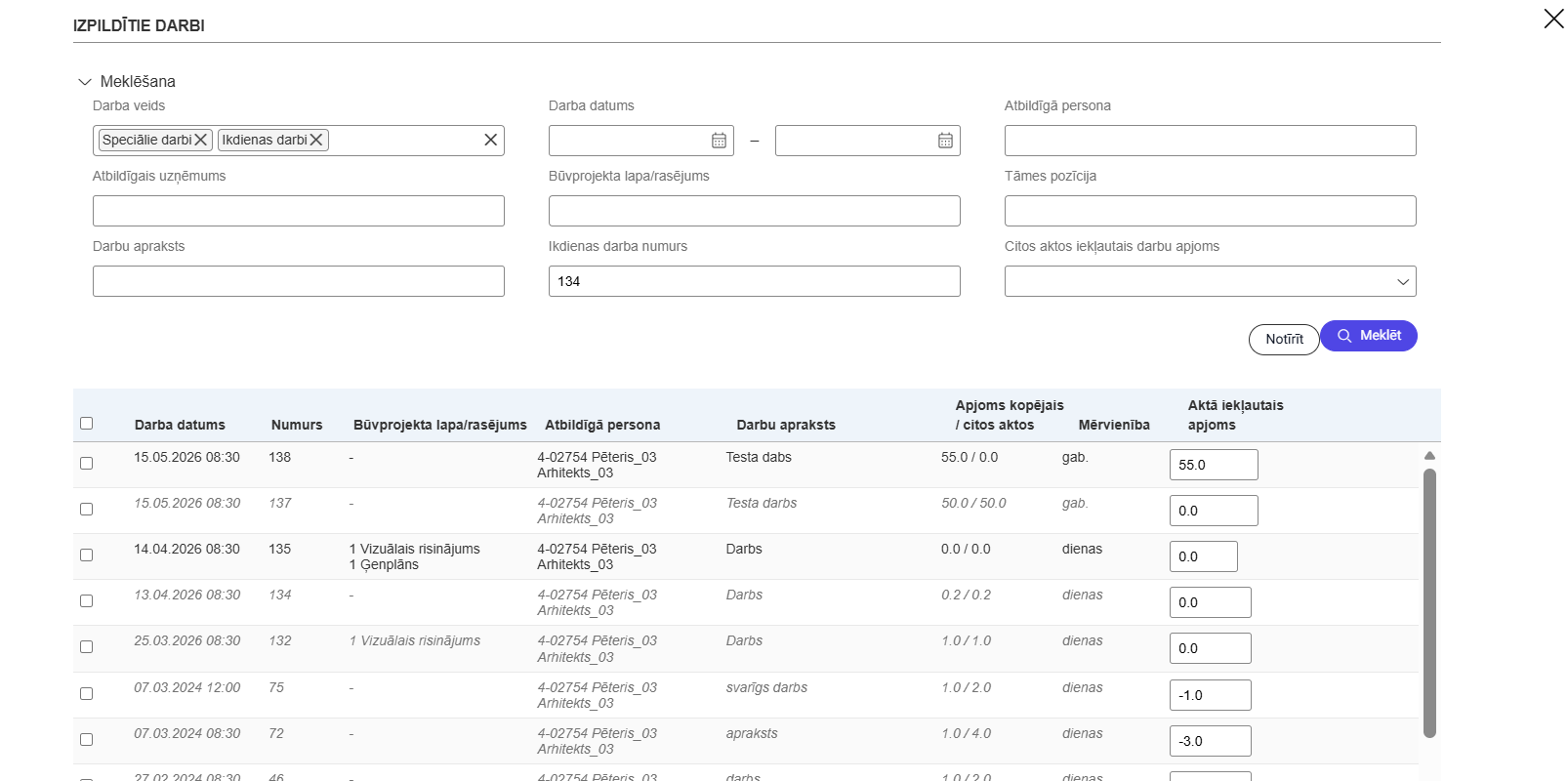1568x781 pixels.
Task: Click '1 Vizuālais risinājums 1 Ģenplāns' cell
Action: click(415, 556)
